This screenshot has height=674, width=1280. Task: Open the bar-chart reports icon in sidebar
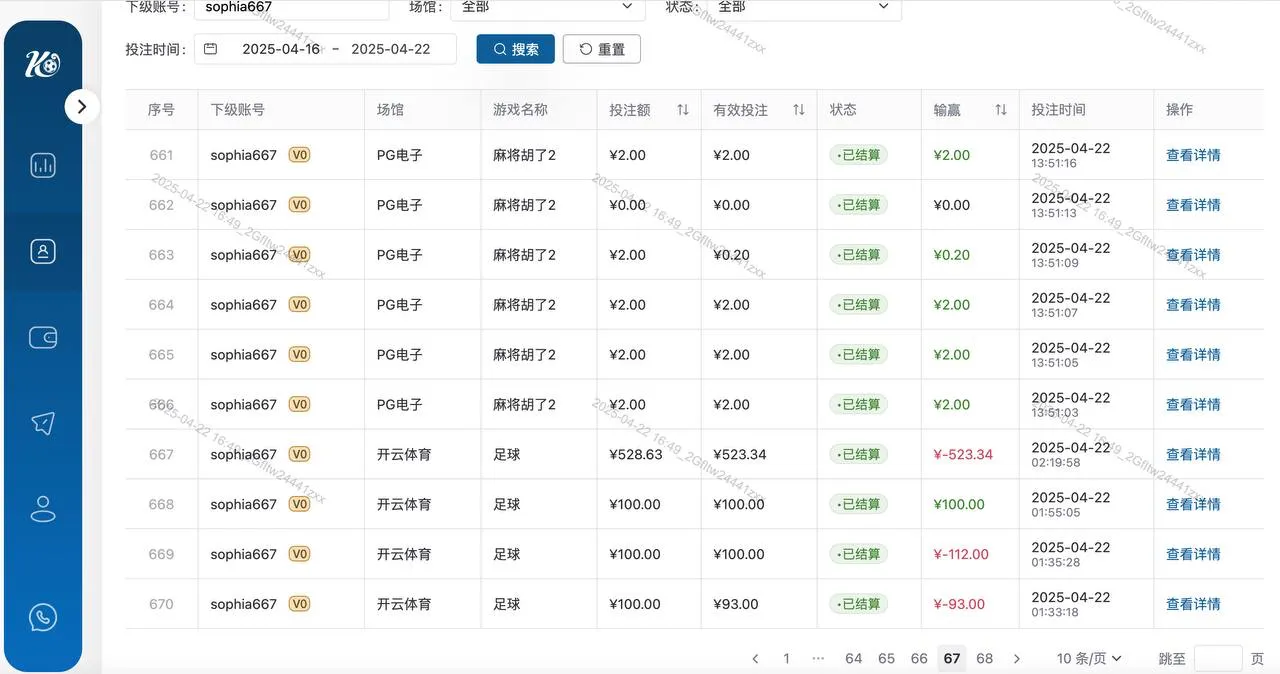(42, 165)
